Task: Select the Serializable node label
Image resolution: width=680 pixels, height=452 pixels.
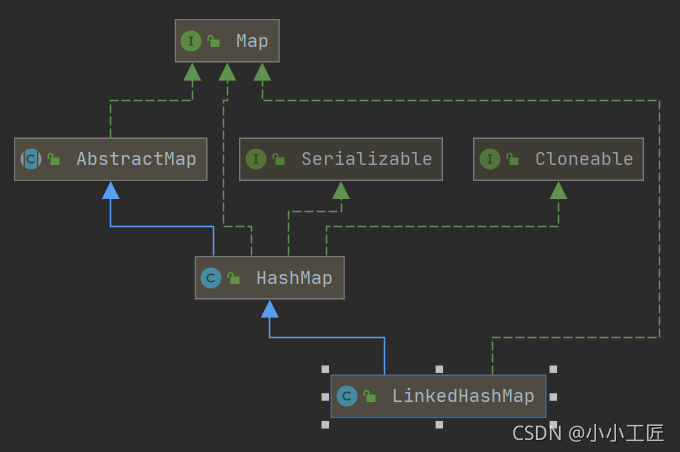Action: click(x=366, y=159)
